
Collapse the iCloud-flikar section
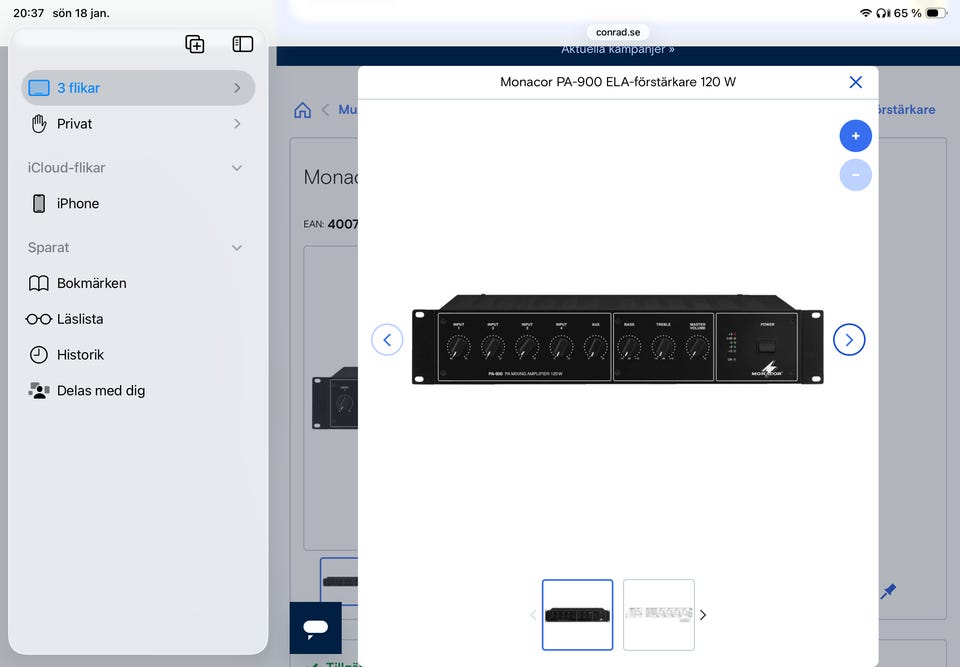237,168
